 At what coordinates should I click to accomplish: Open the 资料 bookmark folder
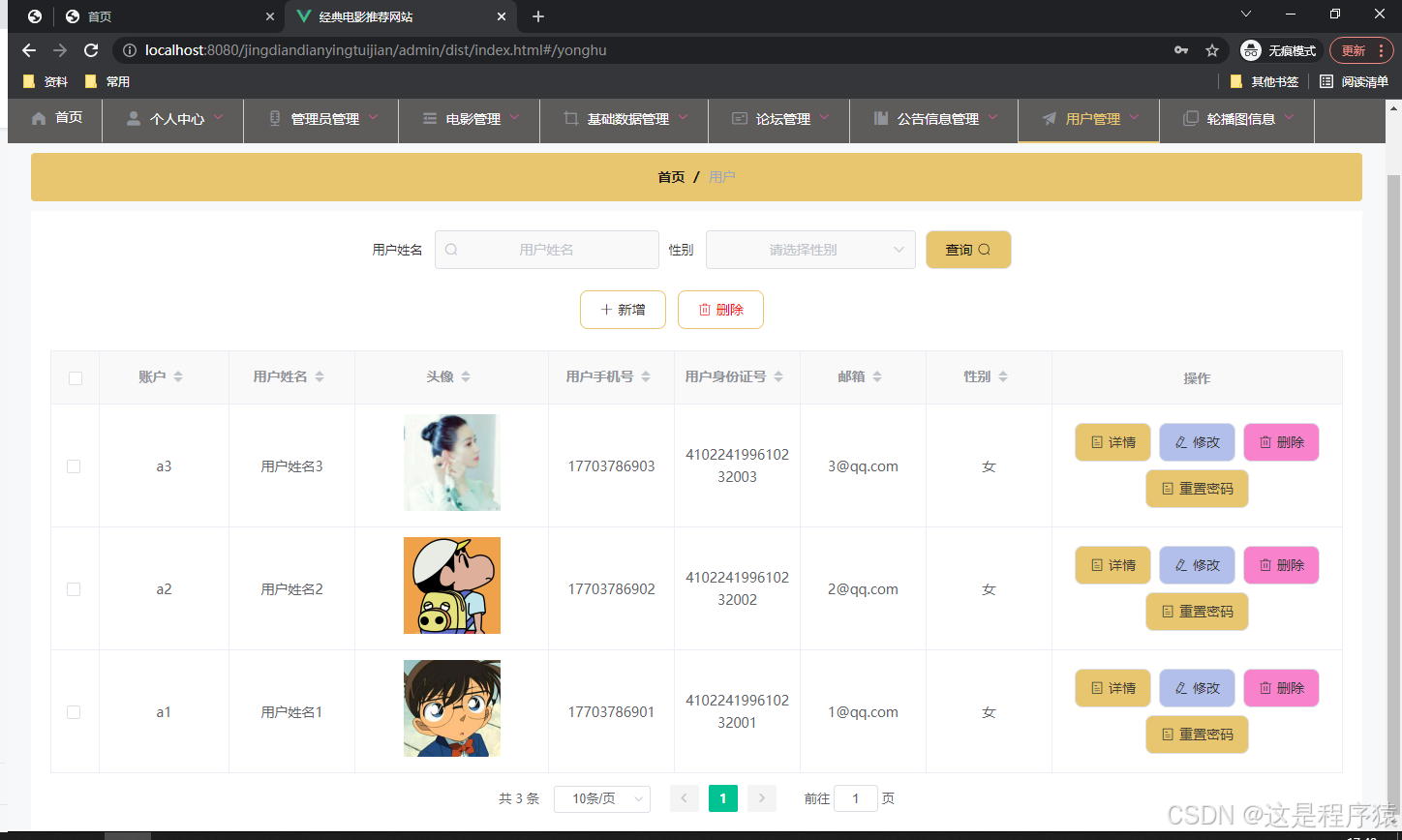(45, 81)
